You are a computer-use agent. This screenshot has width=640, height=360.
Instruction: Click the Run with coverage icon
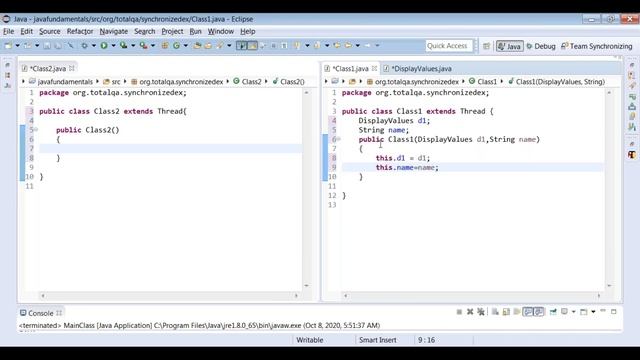tap(124, 46)
